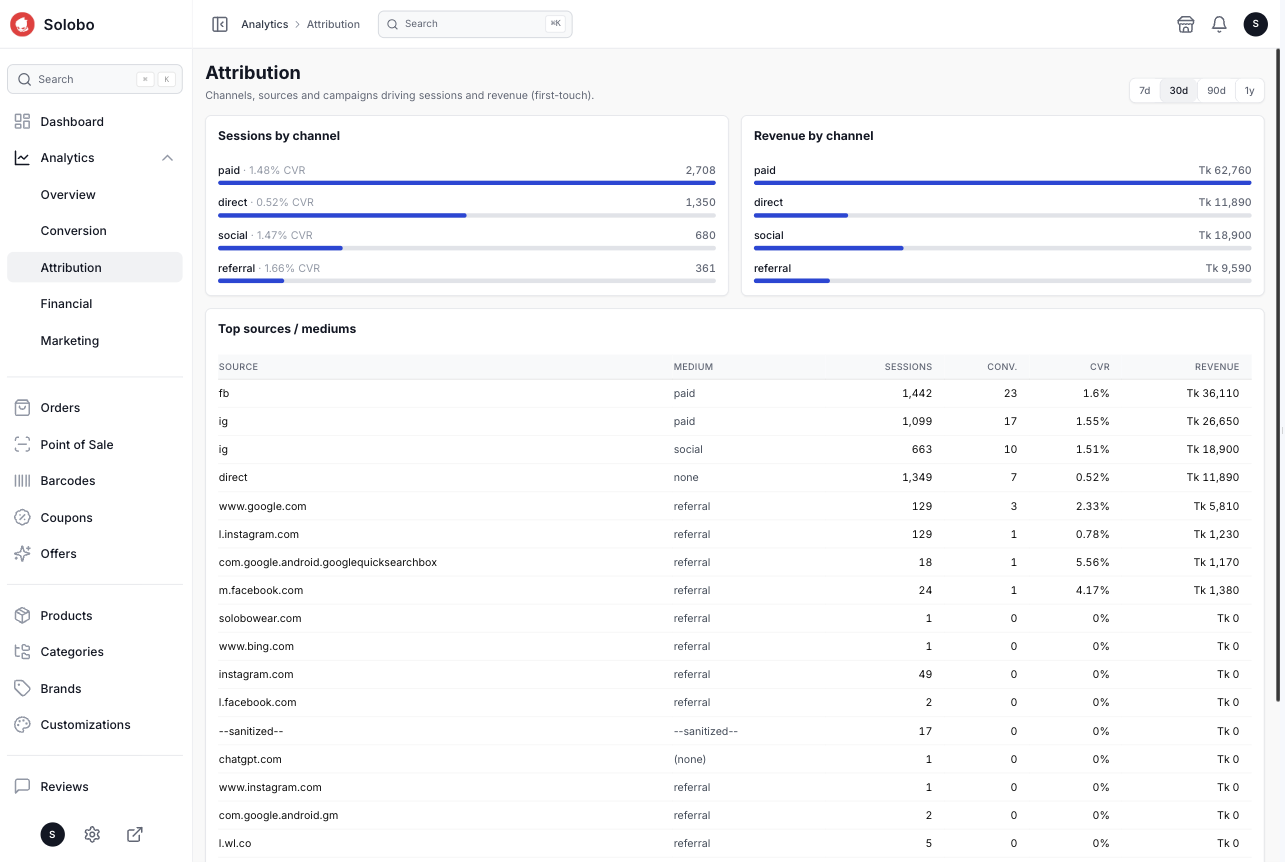The image size is (1285, 862).
Task: Click the SOURCE column header
Action: tap(238, 367)
